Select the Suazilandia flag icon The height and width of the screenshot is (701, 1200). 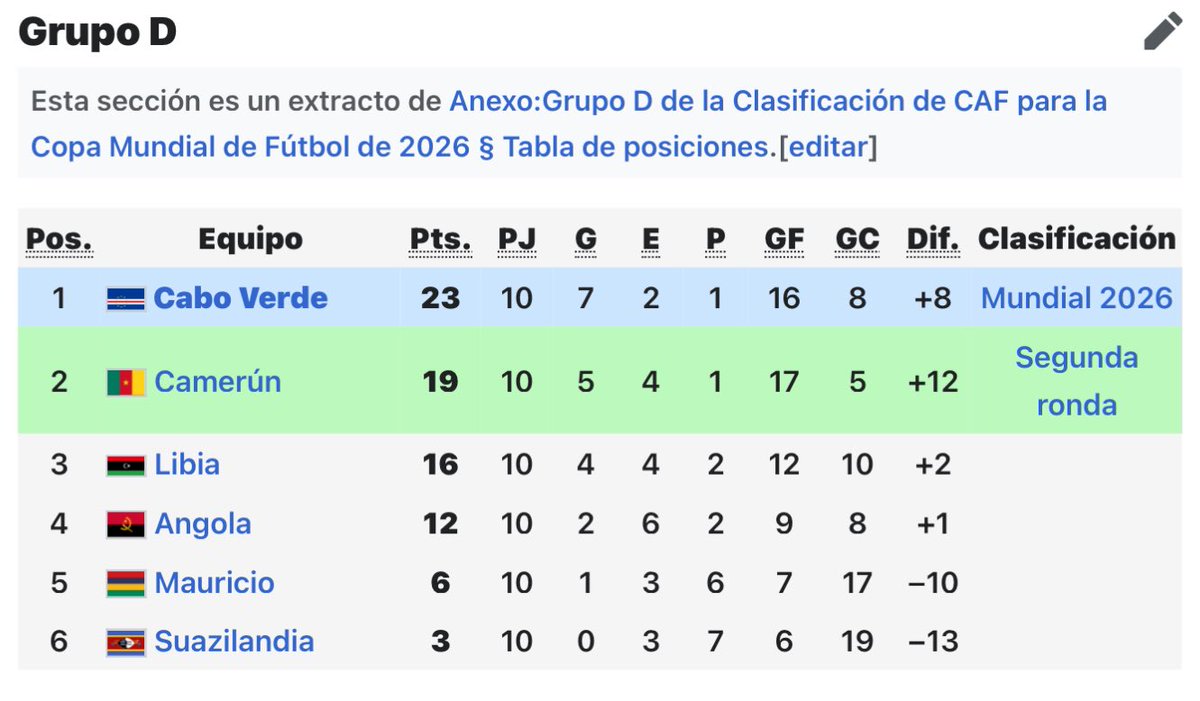(x=126, y=642)
